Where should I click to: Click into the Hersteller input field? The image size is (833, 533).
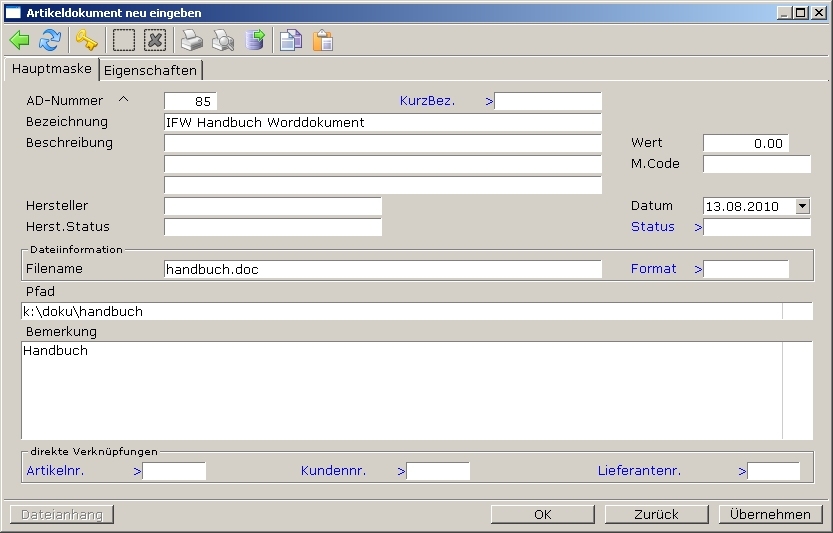click(272, 206)
